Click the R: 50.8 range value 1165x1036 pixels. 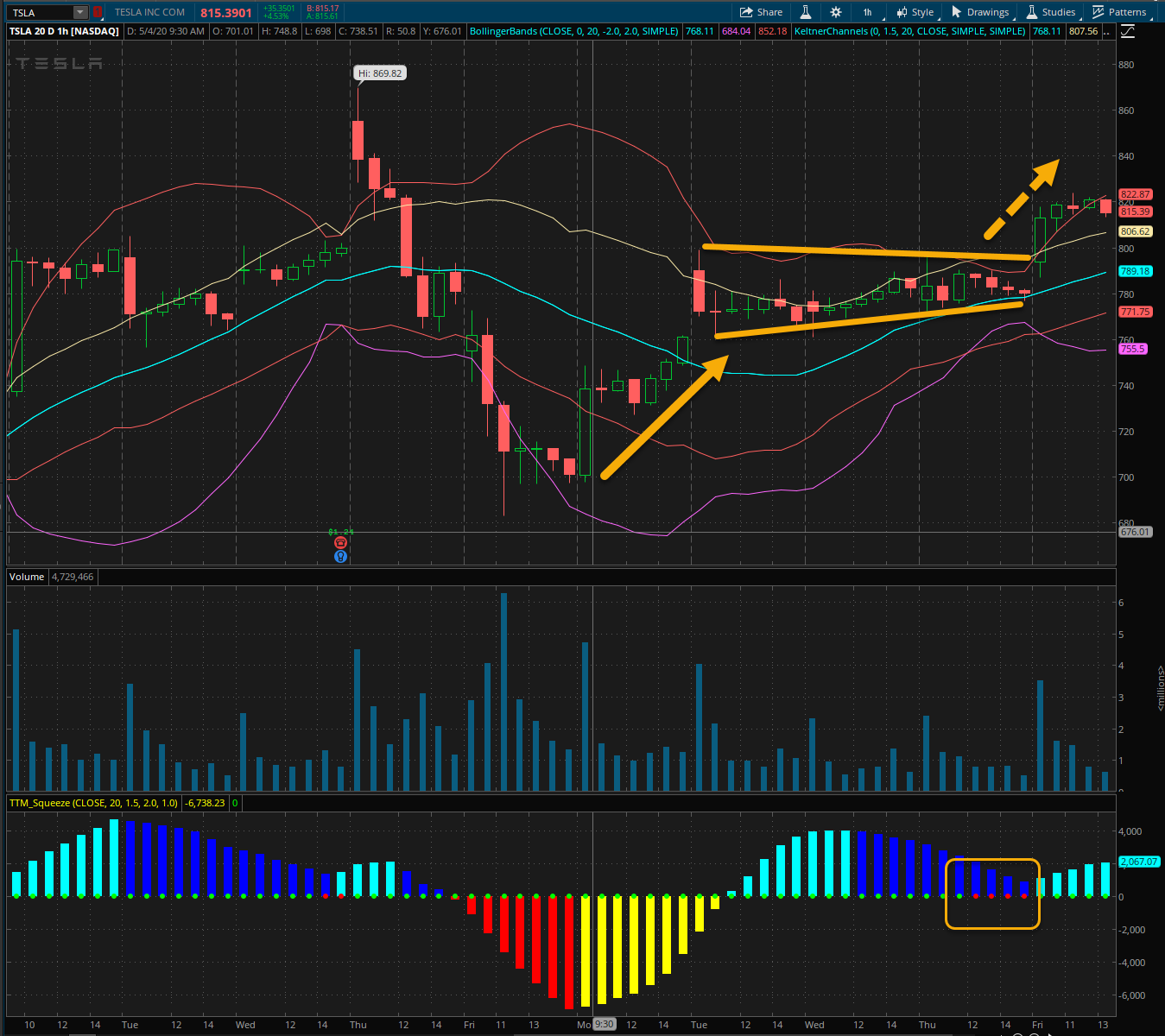(401, 31)
